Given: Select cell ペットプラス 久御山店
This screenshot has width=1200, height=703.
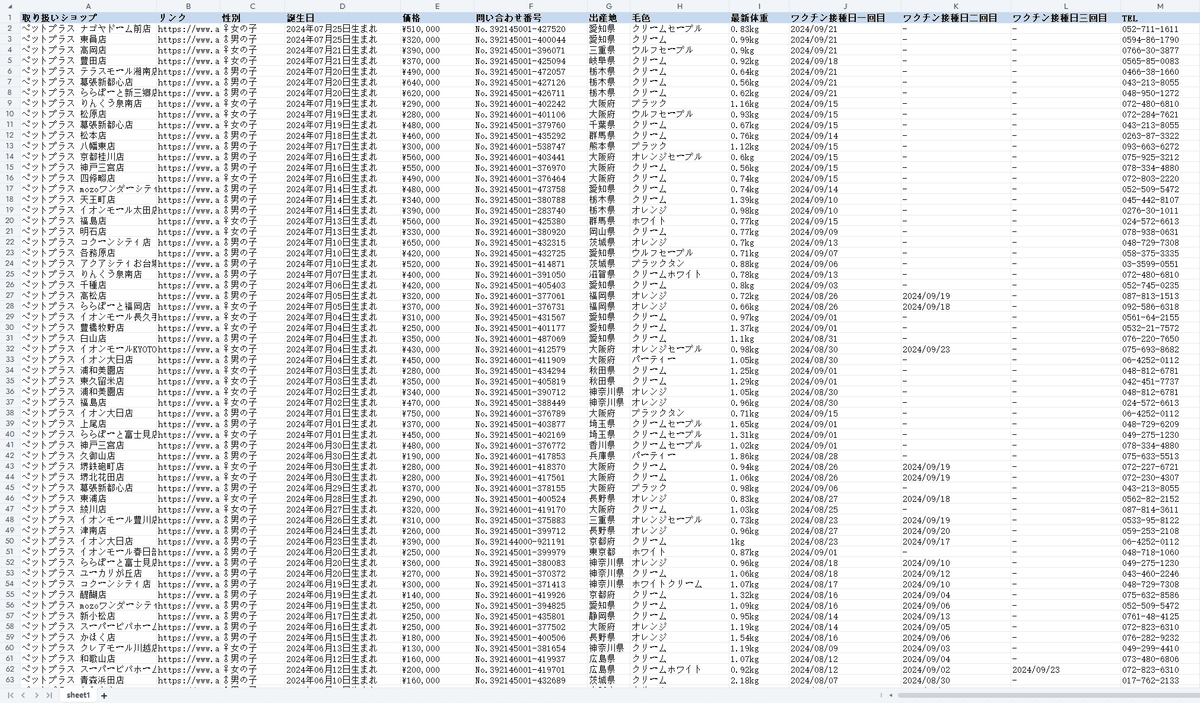Looking at the screenshot, I should 87,455.
